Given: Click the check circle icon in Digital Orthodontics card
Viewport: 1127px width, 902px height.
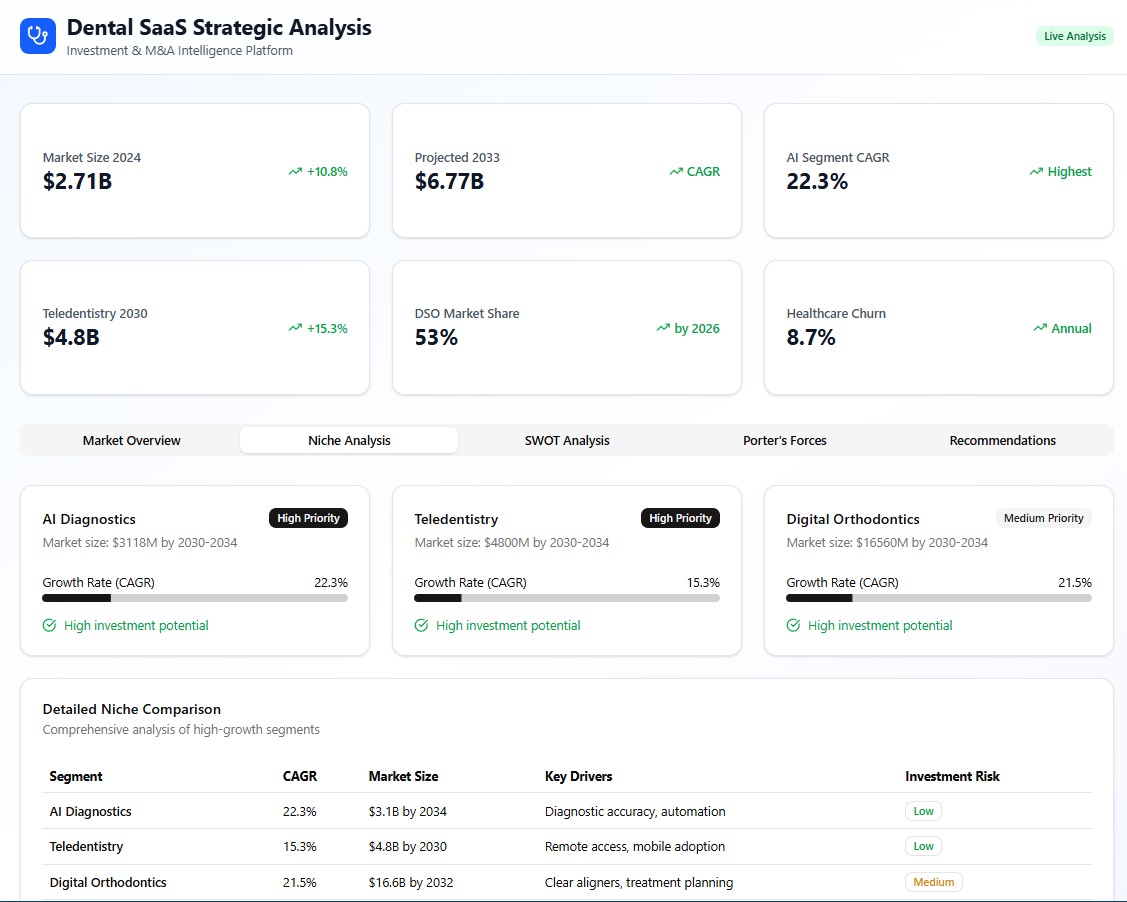Looking at the screenshot, I should pos(794,626).
